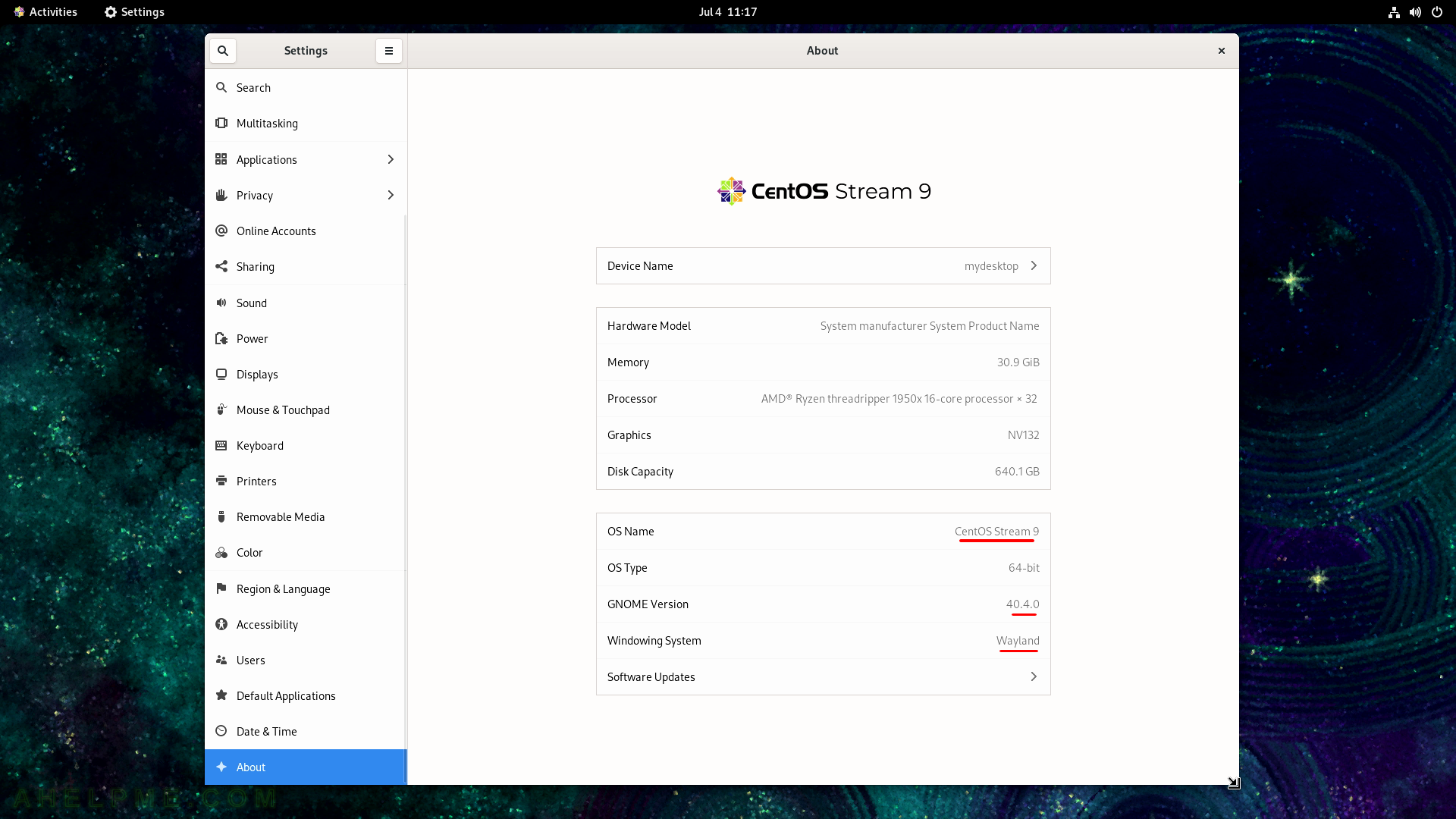Close the About settings window
This screenshot has width=1456, height=819.
click(x=1222, y=51)
